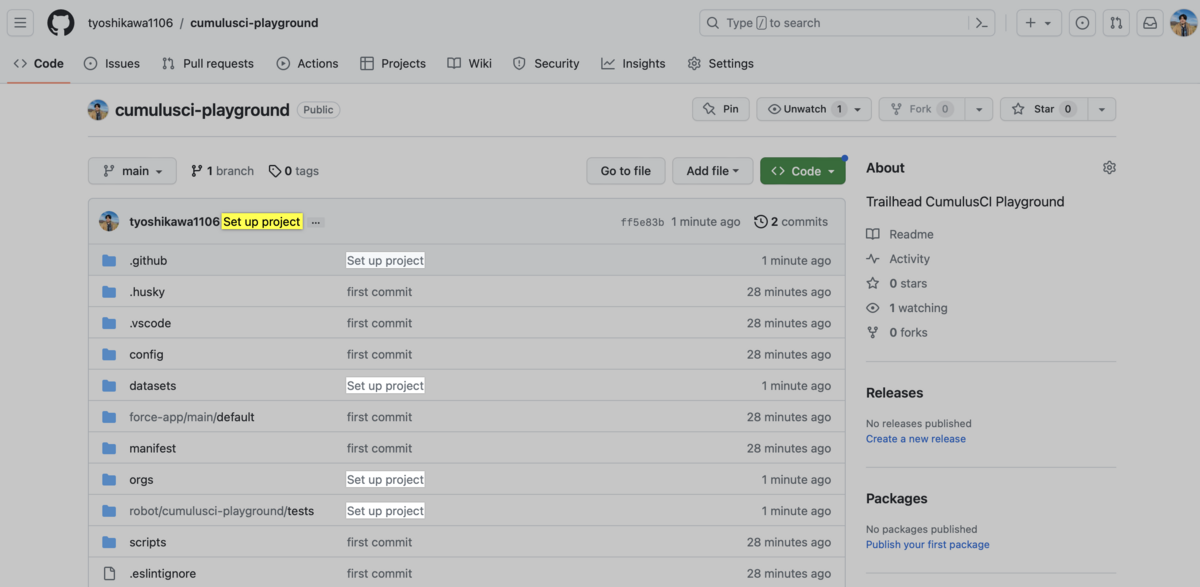Open the fork options dropdown arrow
The image size is (1200, 587).
click(978, 109)
